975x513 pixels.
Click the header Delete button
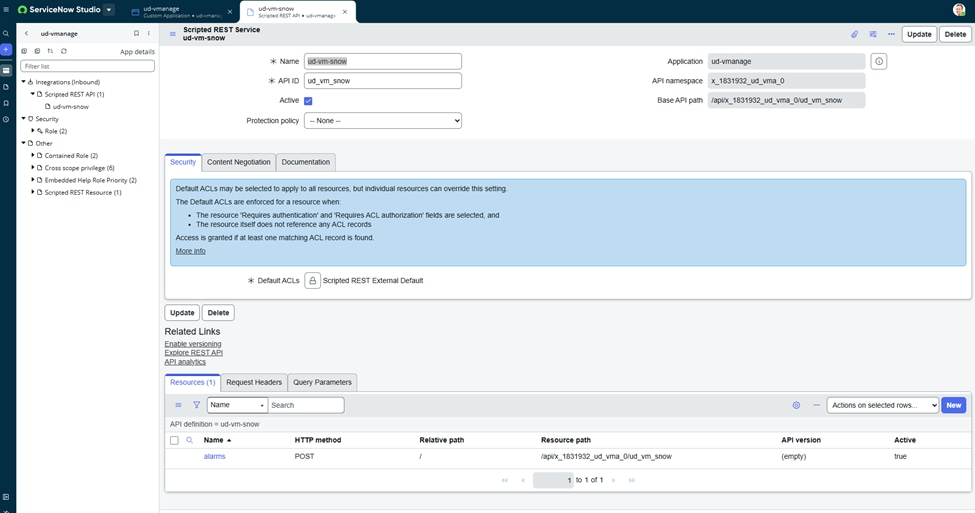pyautogui.click(x=955, y=34)
